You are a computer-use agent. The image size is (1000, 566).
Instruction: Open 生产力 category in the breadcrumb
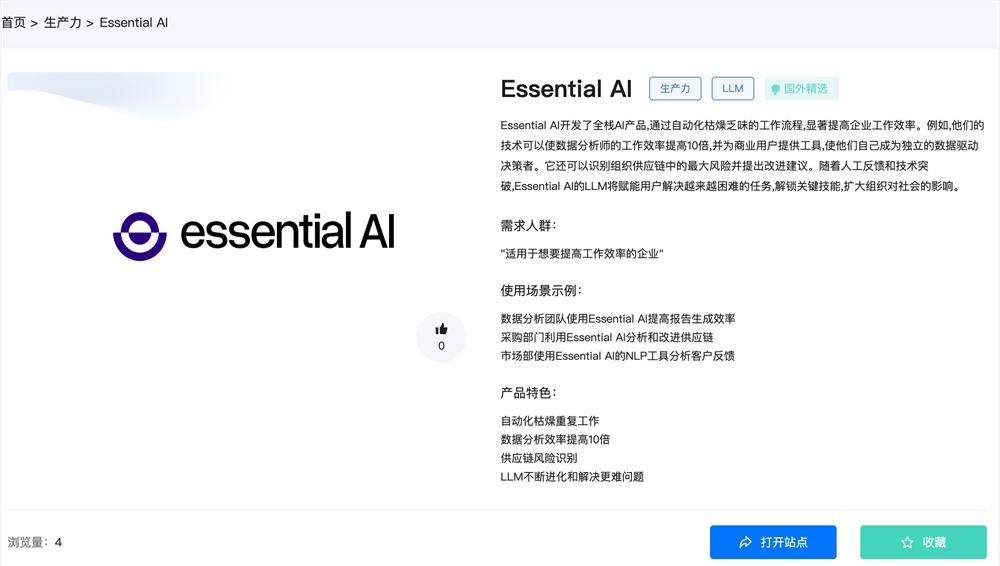point(63,22)
